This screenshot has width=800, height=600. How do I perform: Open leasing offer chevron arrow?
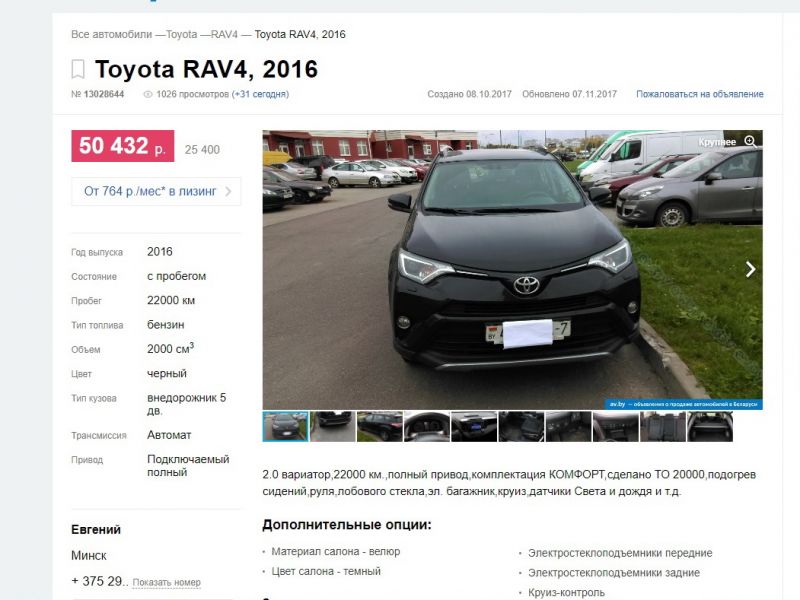pyautogui.click(x=228, y=191)
